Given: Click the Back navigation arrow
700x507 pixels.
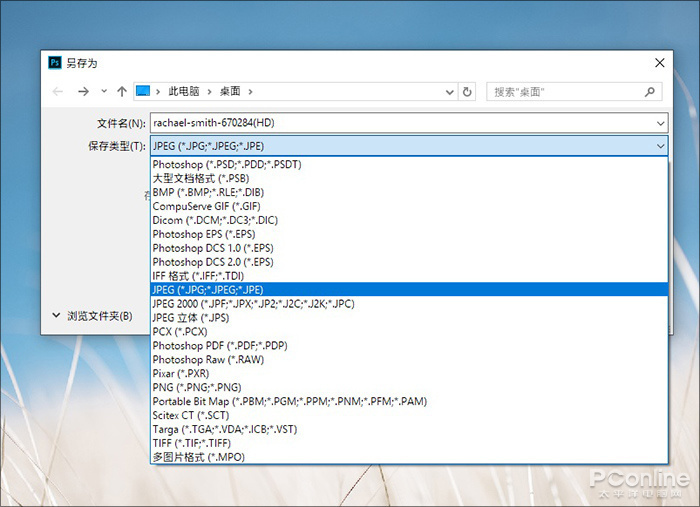Looking at the screenshot, I should [x=58, y=92].
